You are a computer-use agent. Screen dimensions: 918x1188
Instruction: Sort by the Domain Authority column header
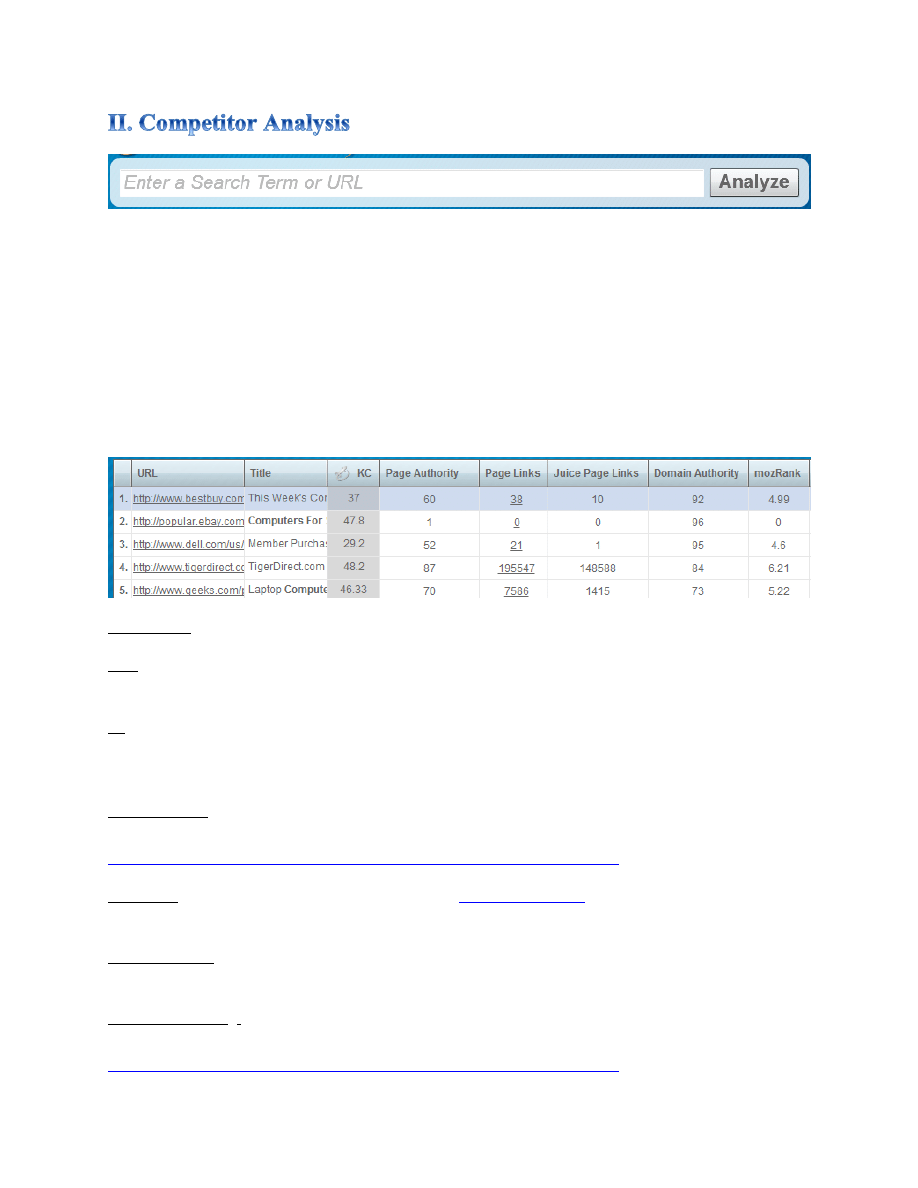pyautogui.click(x=697, y=474)
